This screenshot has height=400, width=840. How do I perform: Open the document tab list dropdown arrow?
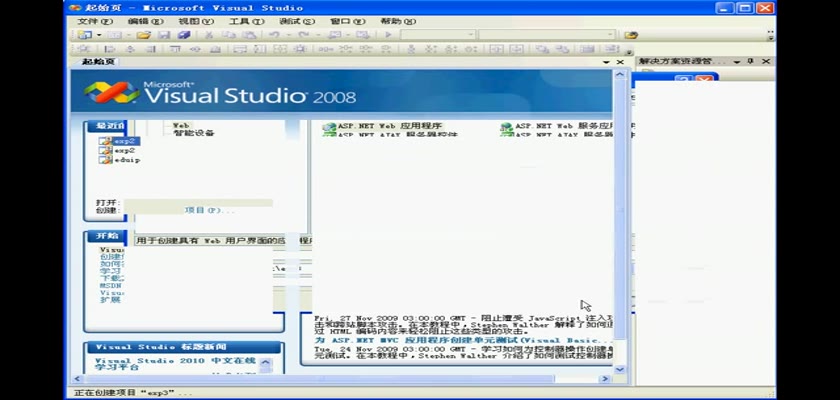(x=606, y=62)
